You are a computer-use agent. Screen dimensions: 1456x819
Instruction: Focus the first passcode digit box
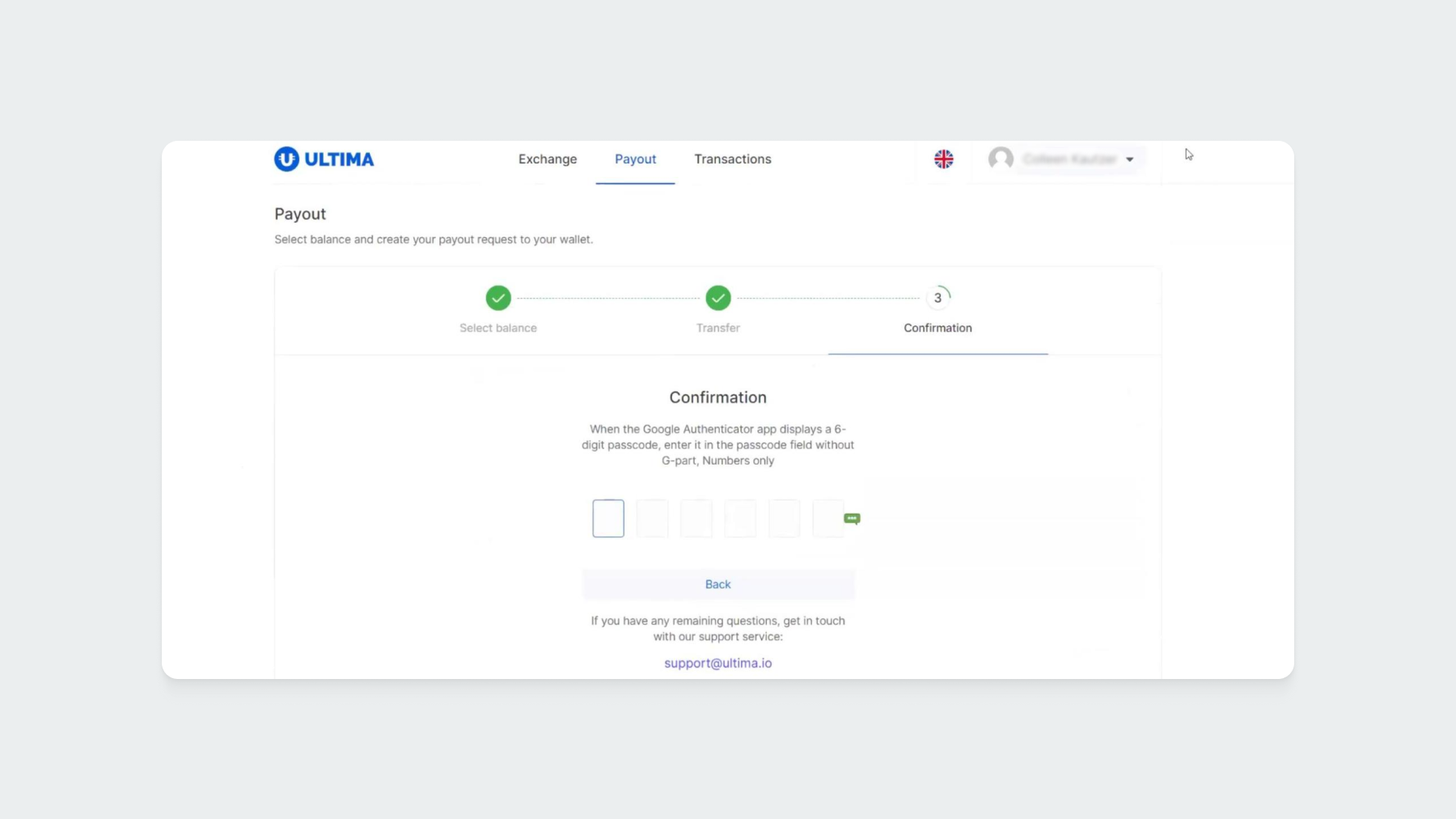[608, 518]
